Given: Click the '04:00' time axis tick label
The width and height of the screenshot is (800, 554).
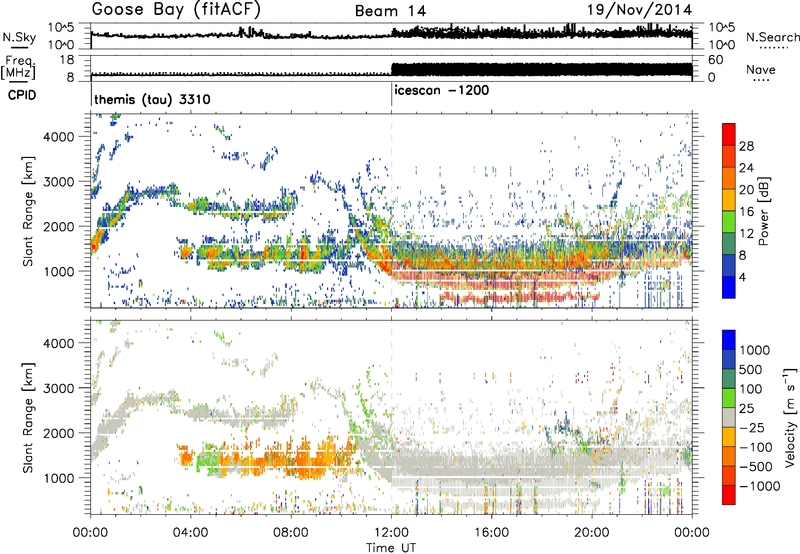Looking at the screenshot, I should click(191, 533).
